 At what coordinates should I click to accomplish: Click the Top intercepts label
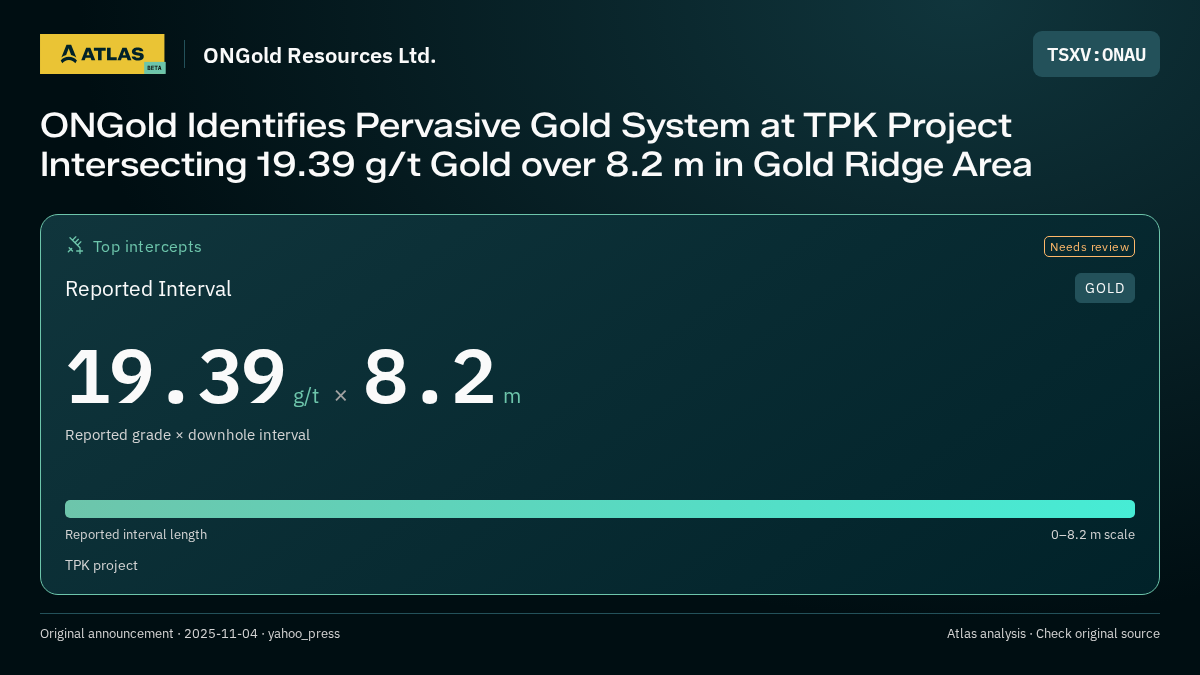pos(147,246)
